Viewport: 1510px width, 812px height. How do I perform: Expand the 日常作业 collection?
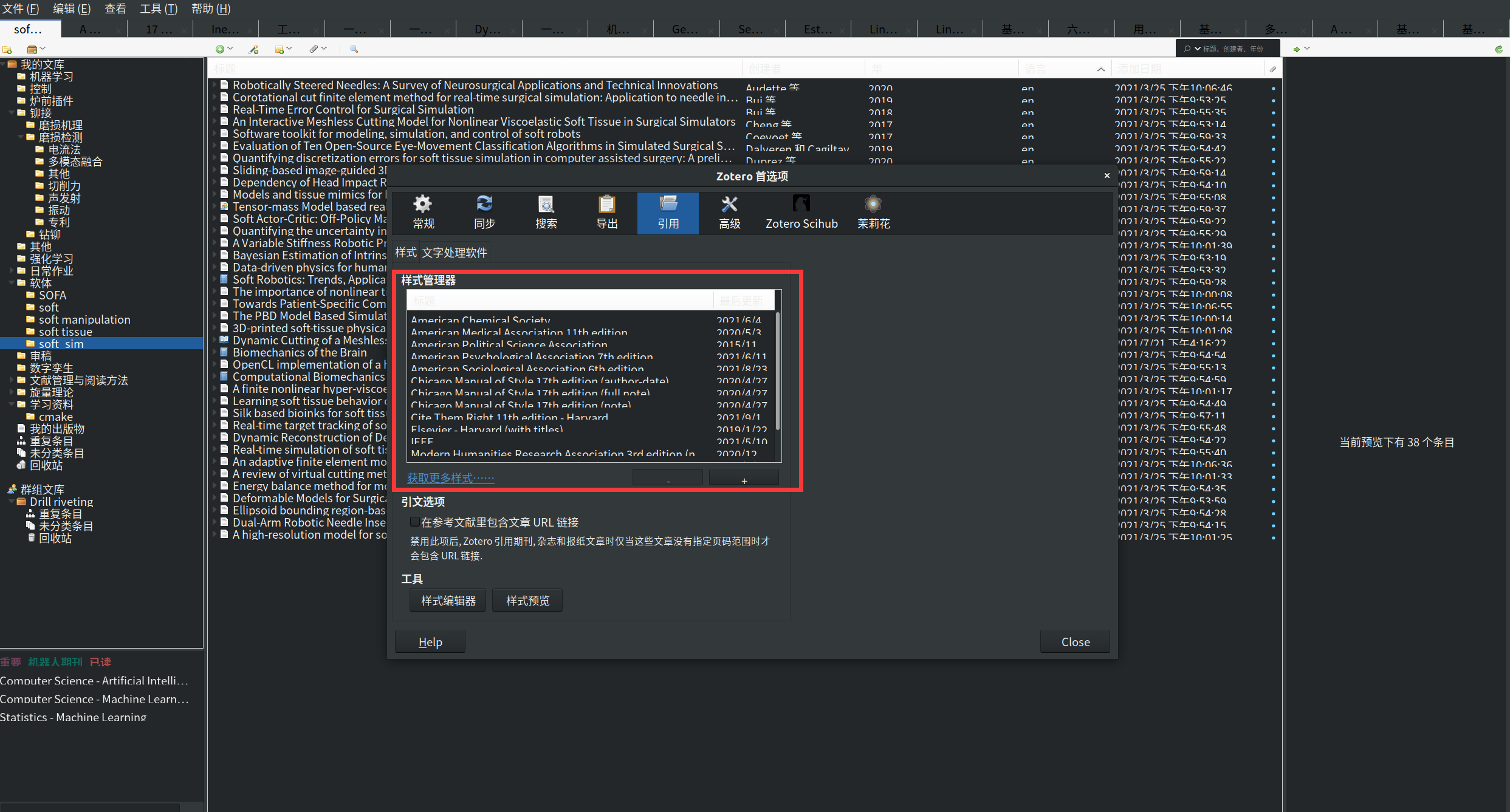click(12, 271)
